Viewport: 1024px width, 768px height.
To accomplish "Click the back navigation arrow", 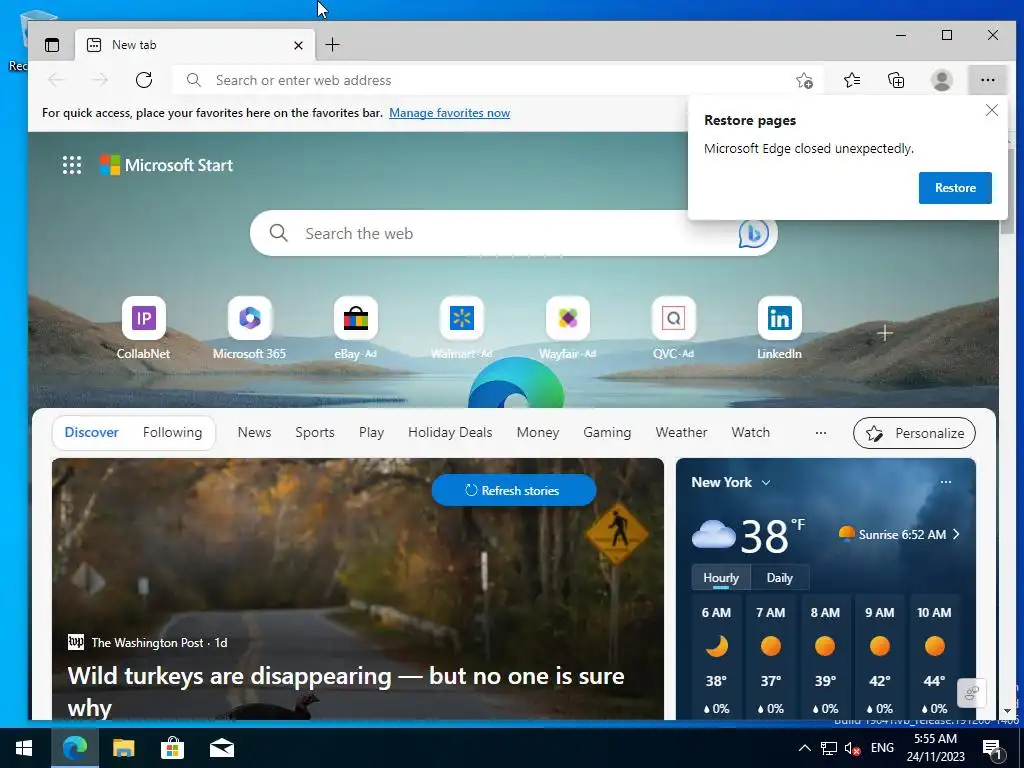I will [56, 80].
